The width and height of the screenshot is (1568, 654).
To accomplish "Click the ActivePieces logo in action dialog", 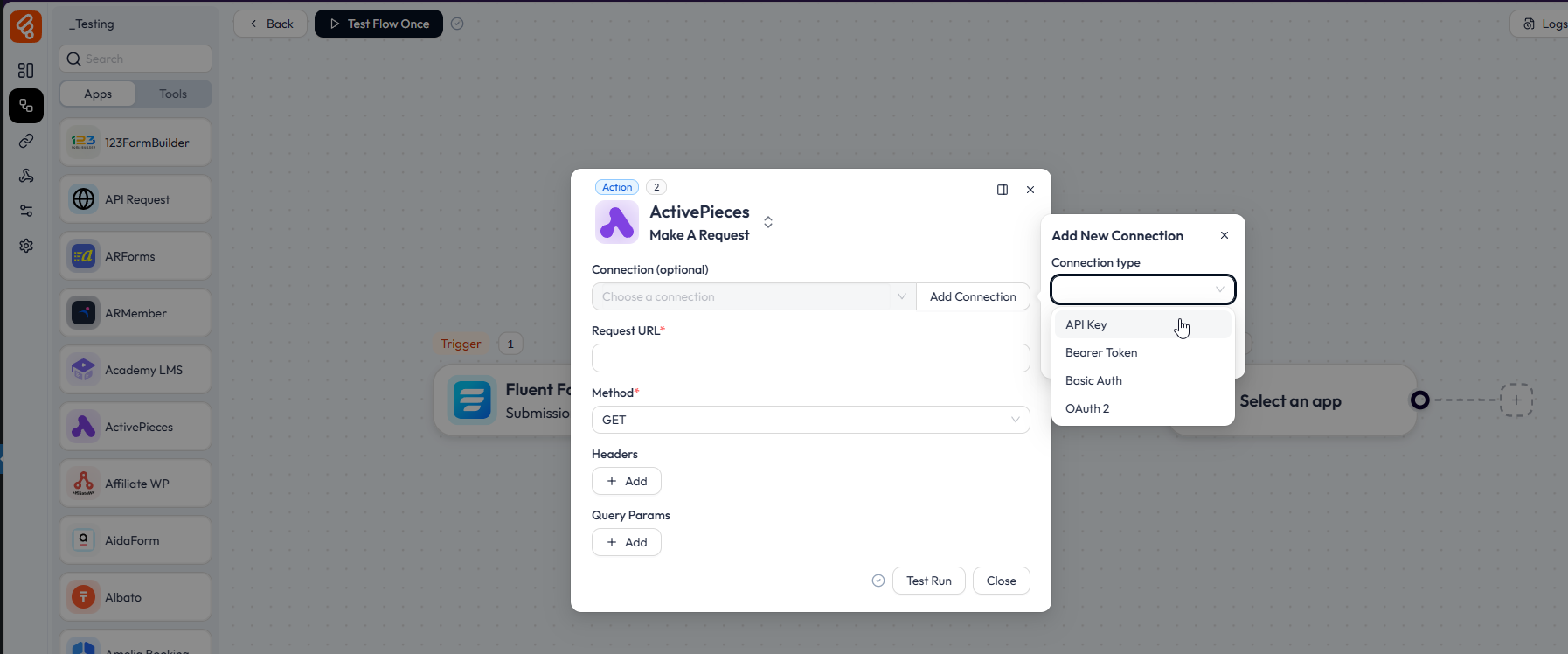I will coord(617,222).
